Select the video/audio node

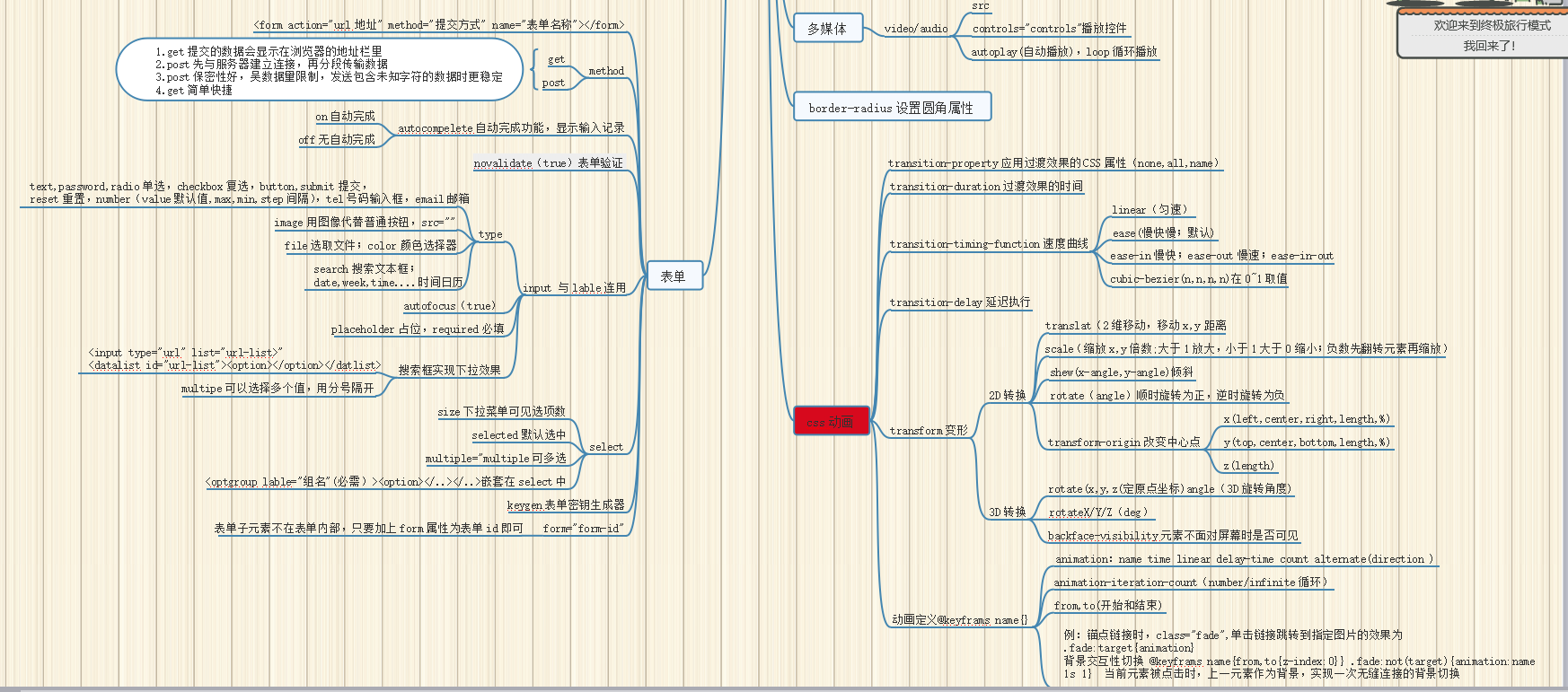click(916, 29)
